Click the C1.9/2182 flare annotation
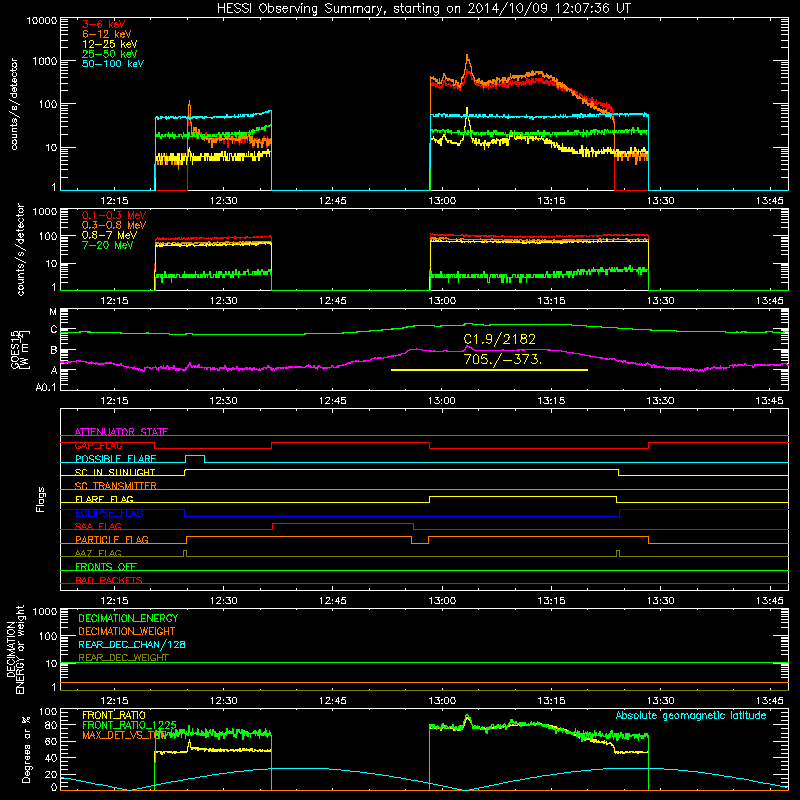The height and width of the screenshot is (800, 800). click(499, 339)
